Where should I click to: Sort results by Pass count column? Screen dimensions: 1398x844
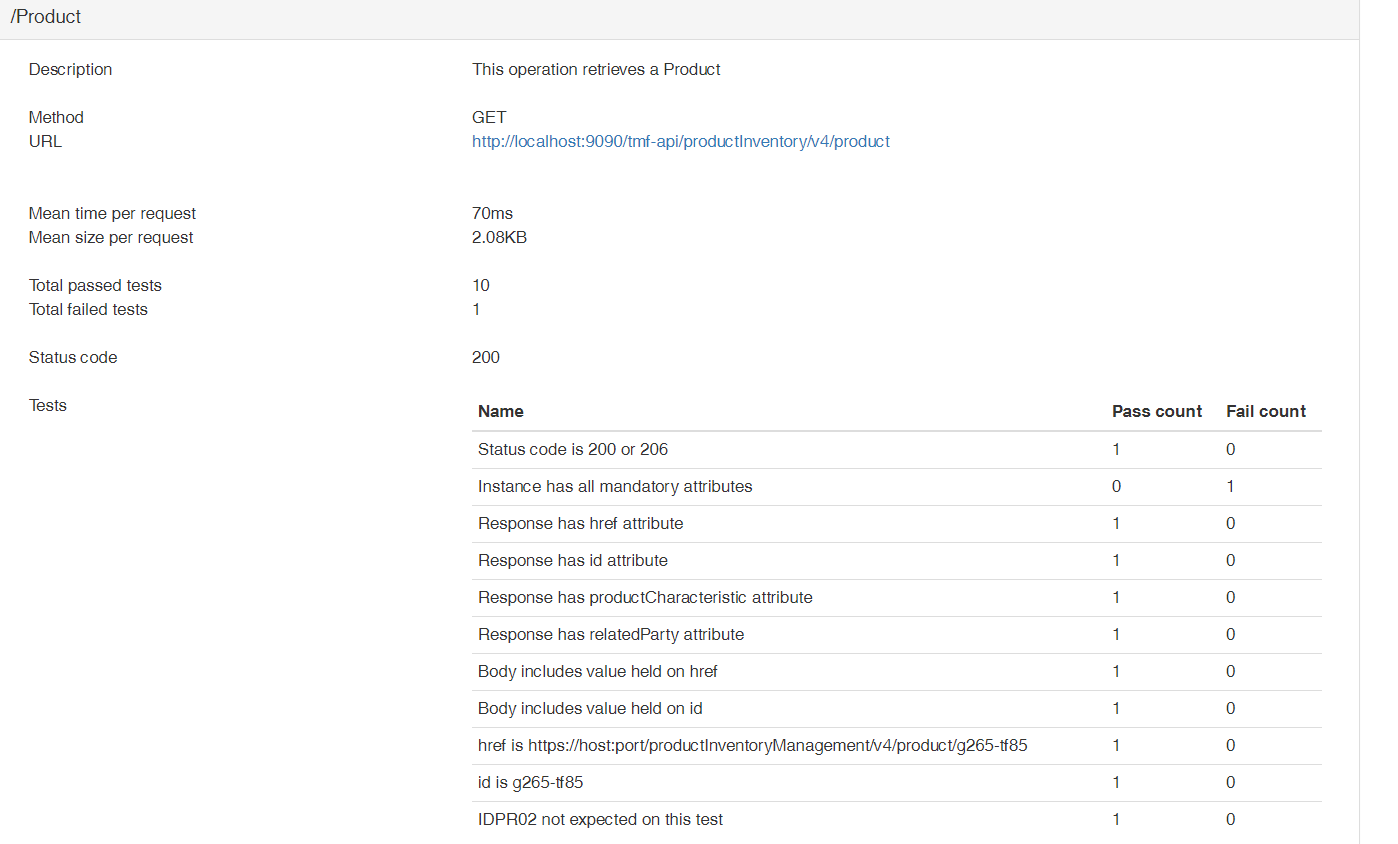tap(1157, 411)
